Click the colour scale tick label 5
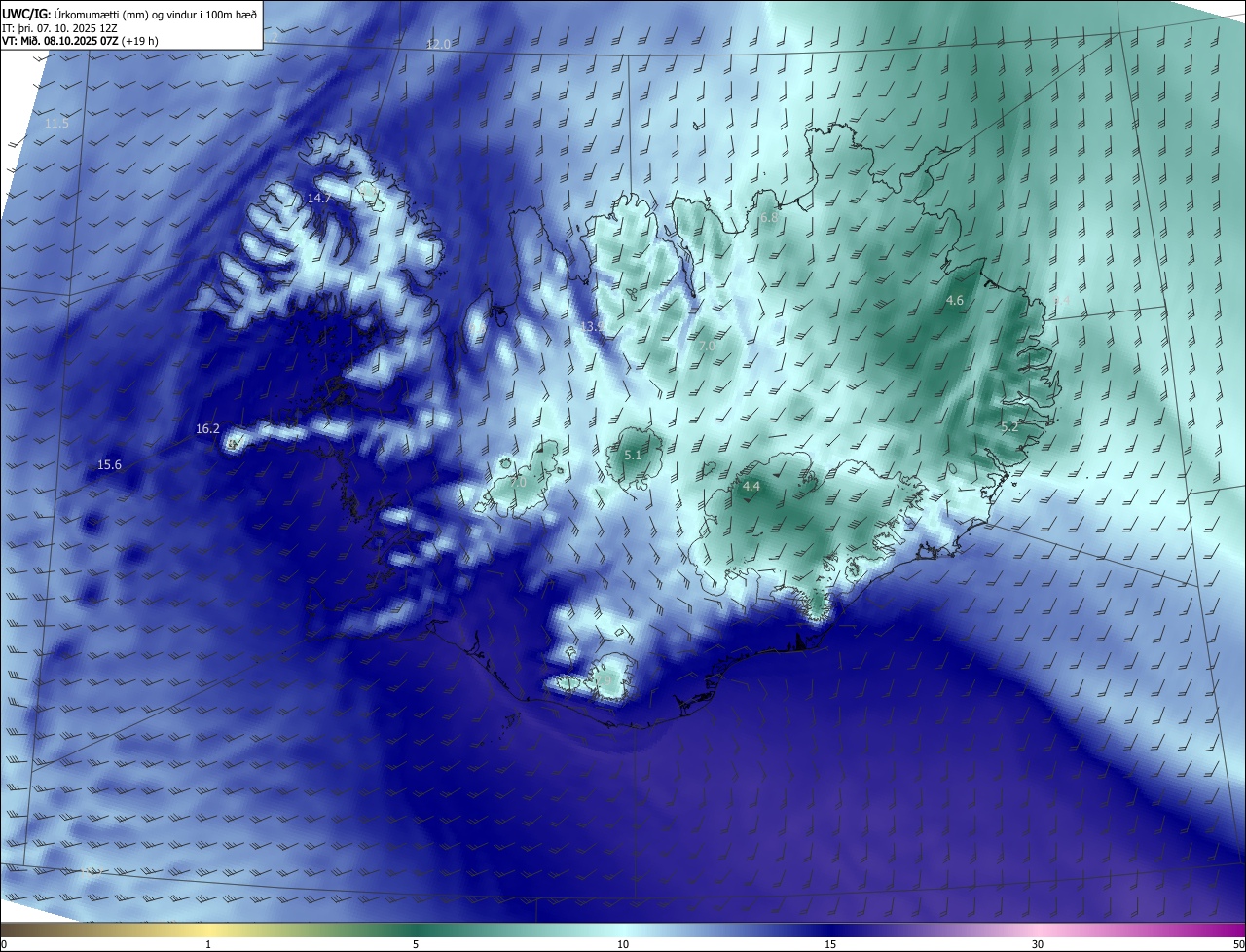 (416, 944)
